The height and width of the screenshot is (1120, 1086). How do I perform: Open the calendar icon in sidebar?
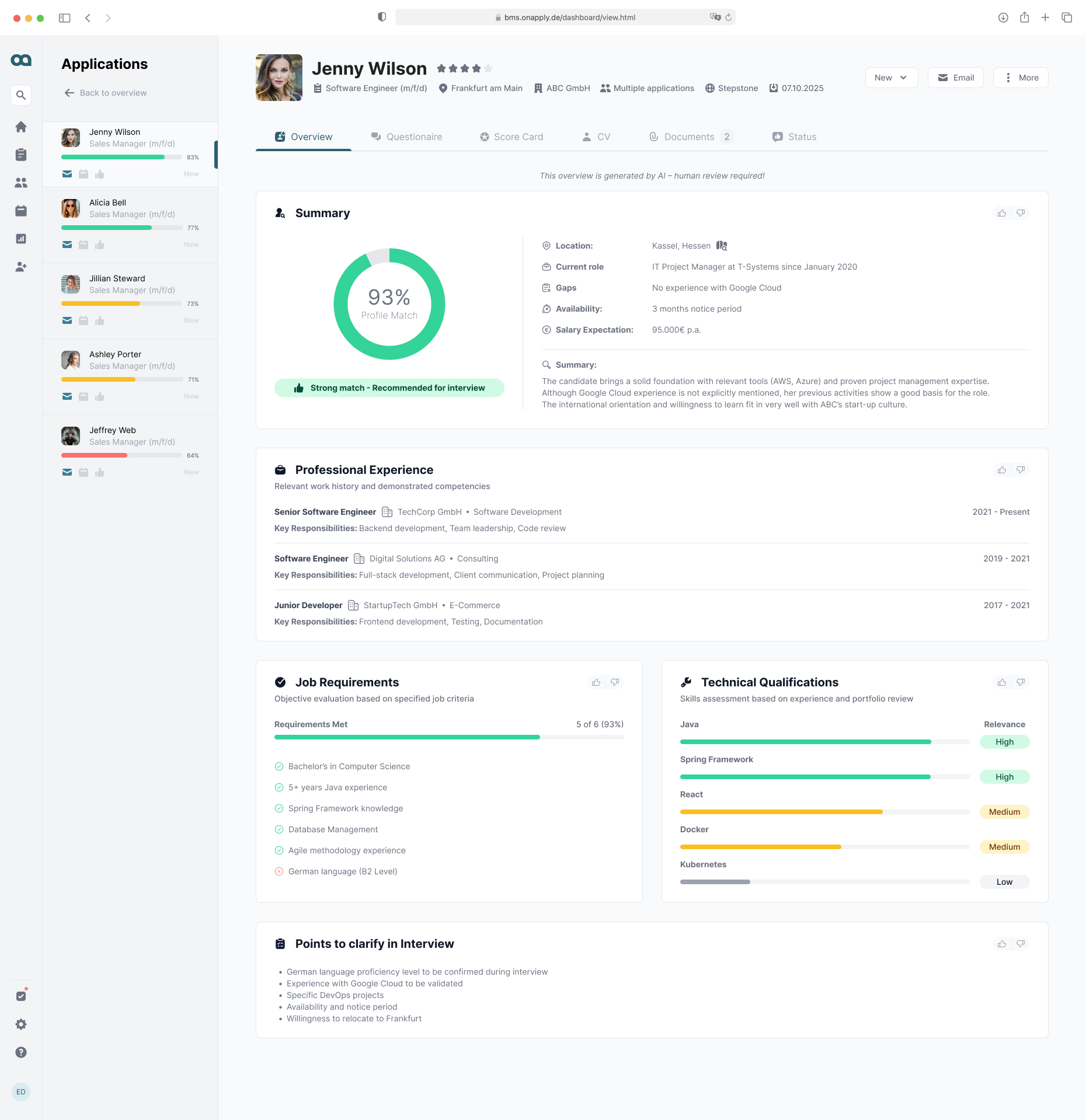click(21, 211)
